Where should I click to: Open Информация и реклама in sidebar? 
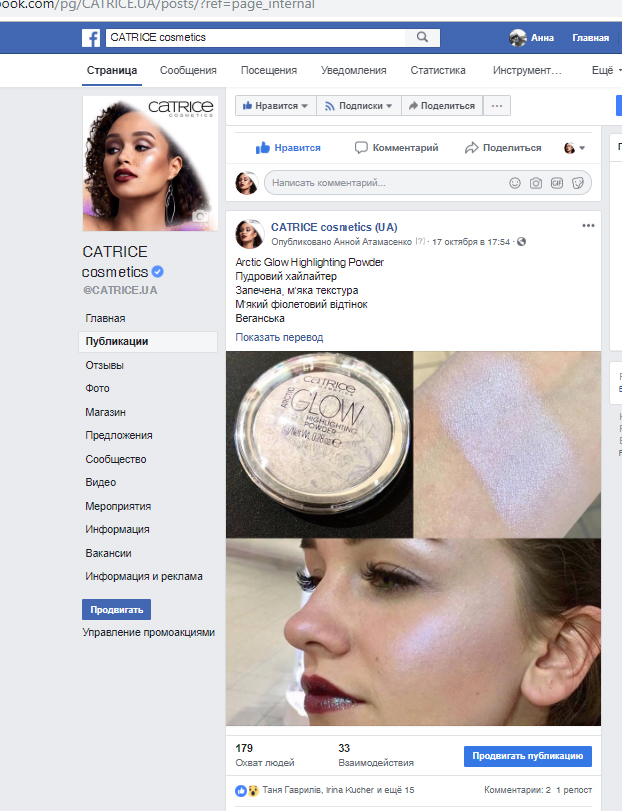tap(144, 576)
